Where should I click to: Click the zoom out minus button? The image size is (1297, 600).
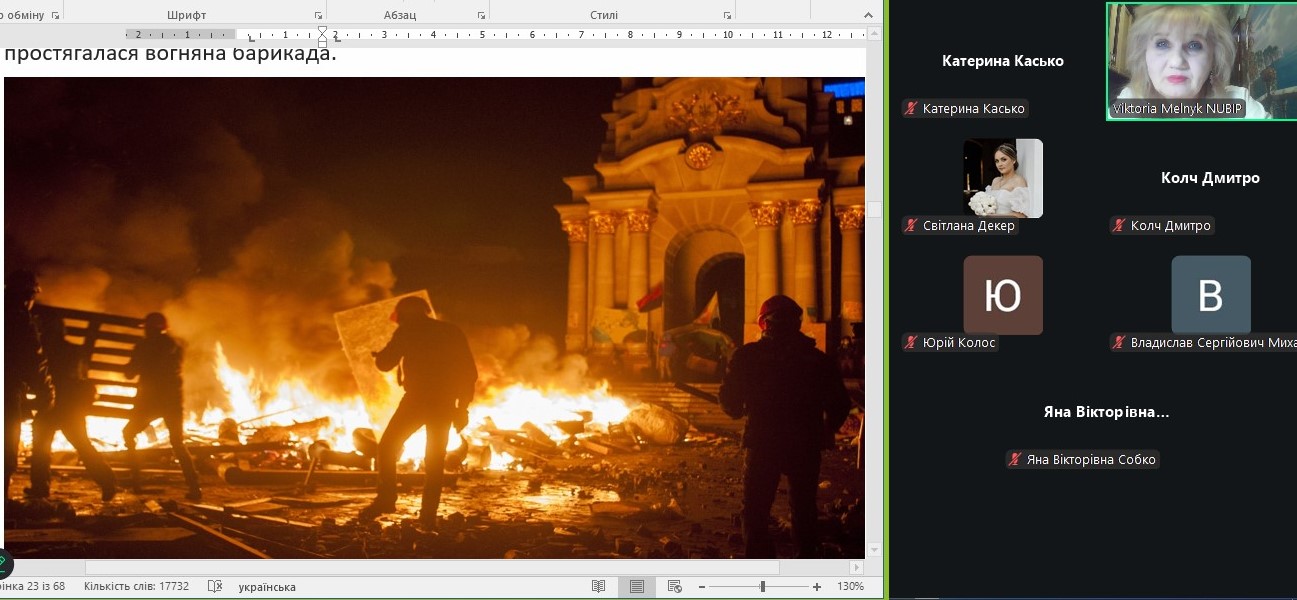(702, 587)
